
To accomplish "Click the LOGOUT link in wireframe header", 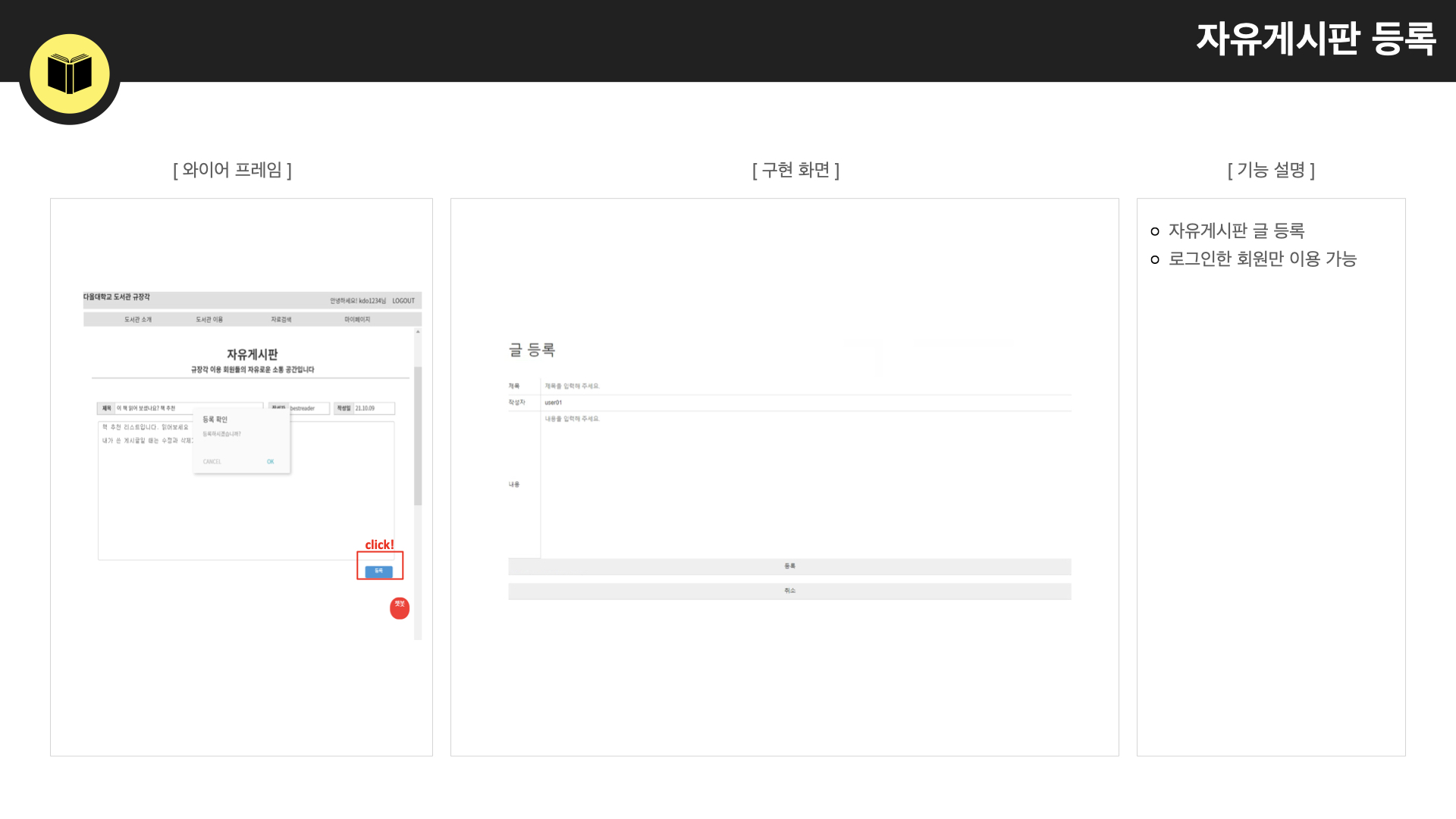I will point(403,301).
